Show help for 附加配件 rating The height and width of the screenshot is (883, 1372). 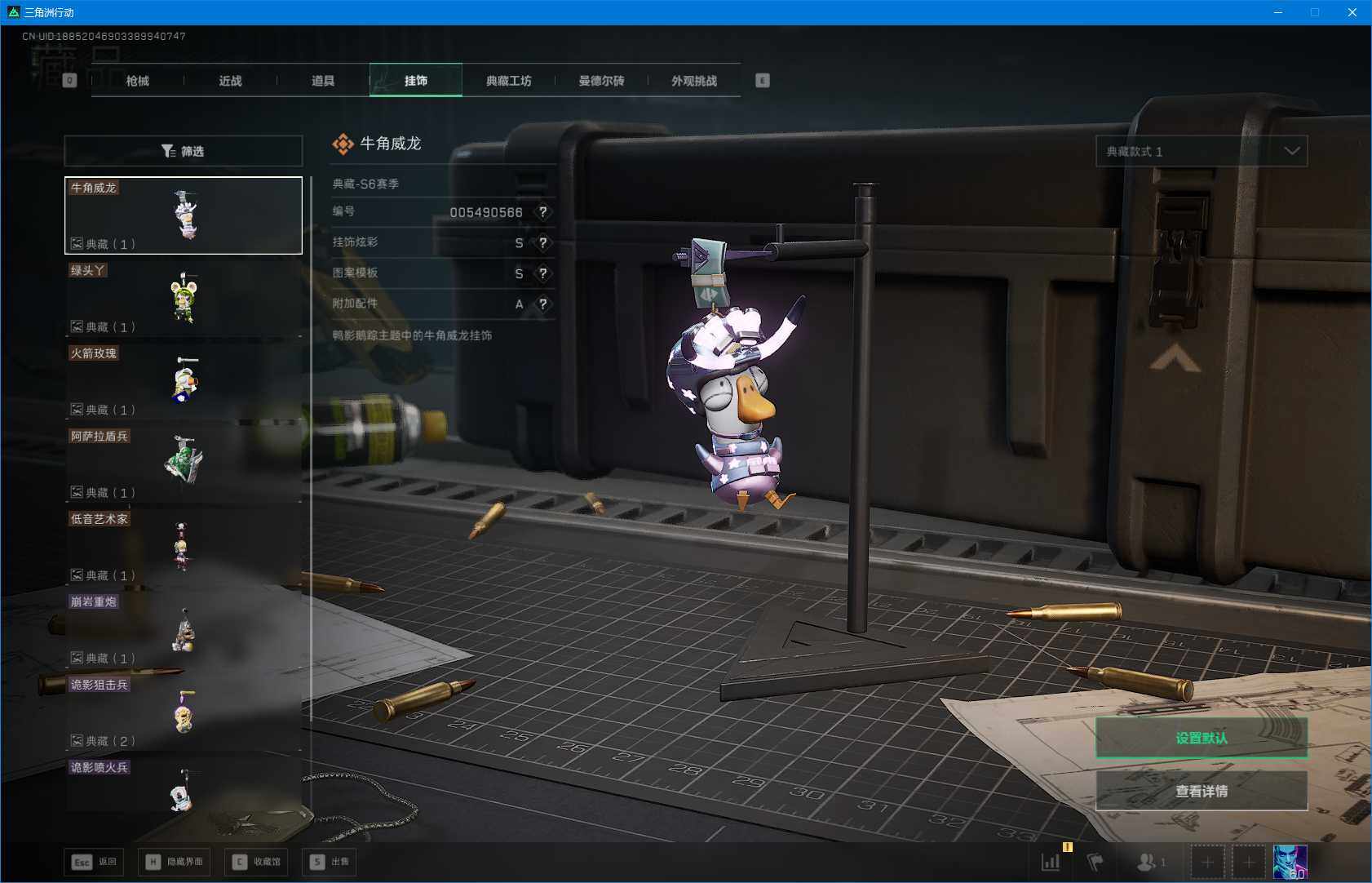pyautogui.click(x=542, y=304)
